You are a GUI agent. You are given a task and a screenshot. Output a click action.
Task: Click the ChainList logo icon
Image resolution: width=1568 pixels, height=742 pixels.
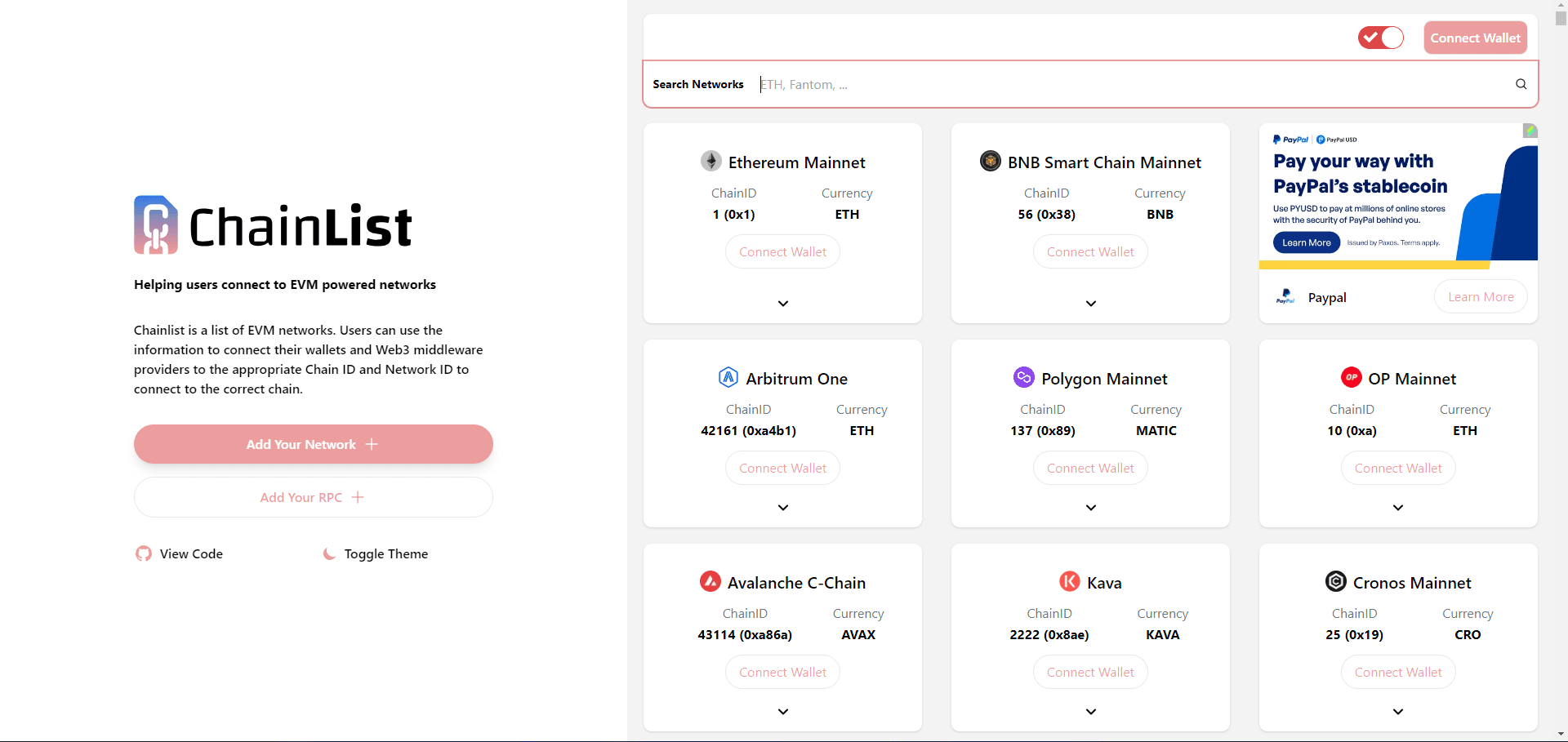click(156, 224)
